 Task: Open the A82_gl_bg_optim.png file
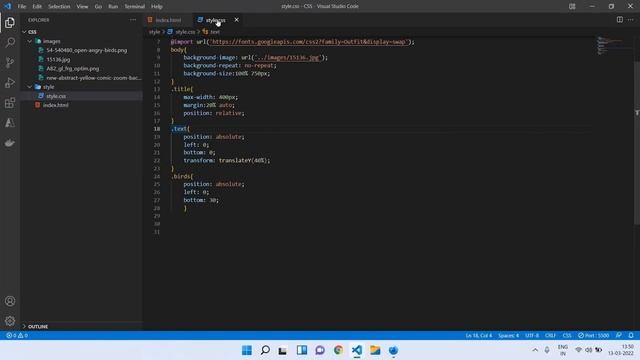pos(73,69)
